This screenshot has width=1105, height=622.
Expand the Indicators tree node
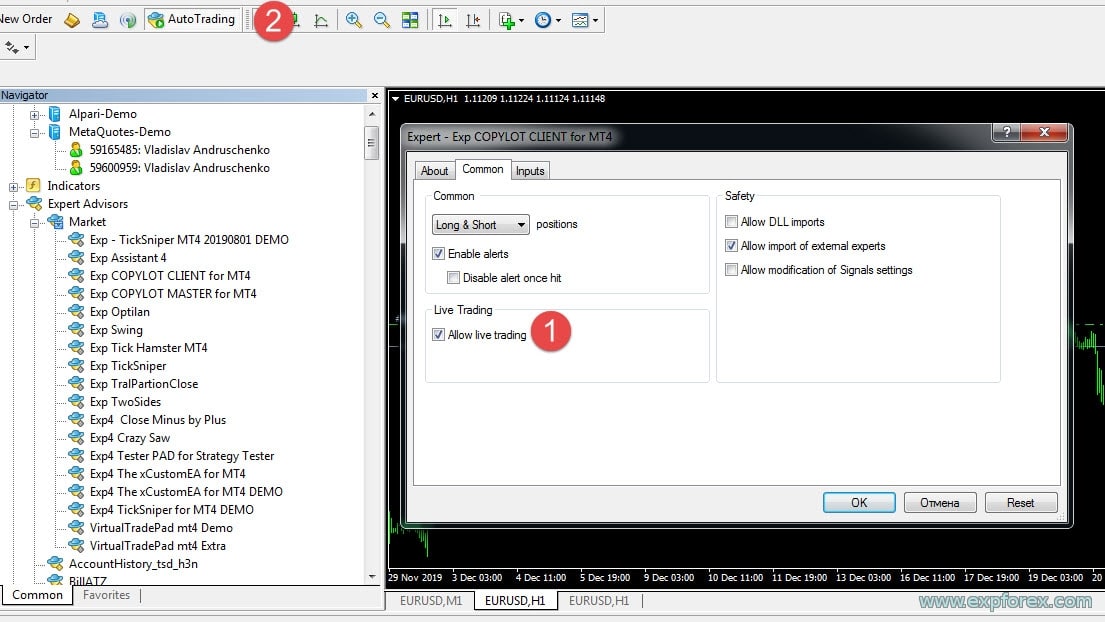[x=13, y=187]
